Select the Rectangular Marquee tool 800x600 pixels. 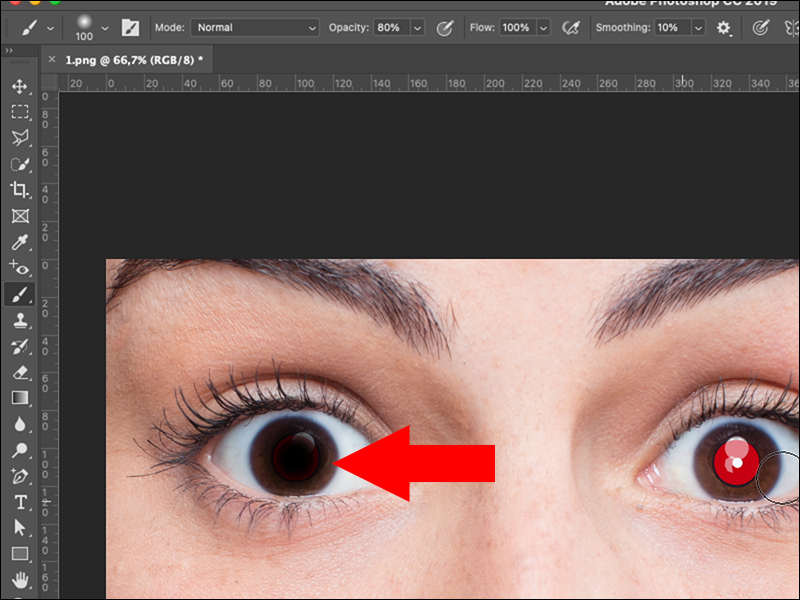coord(20,112)
